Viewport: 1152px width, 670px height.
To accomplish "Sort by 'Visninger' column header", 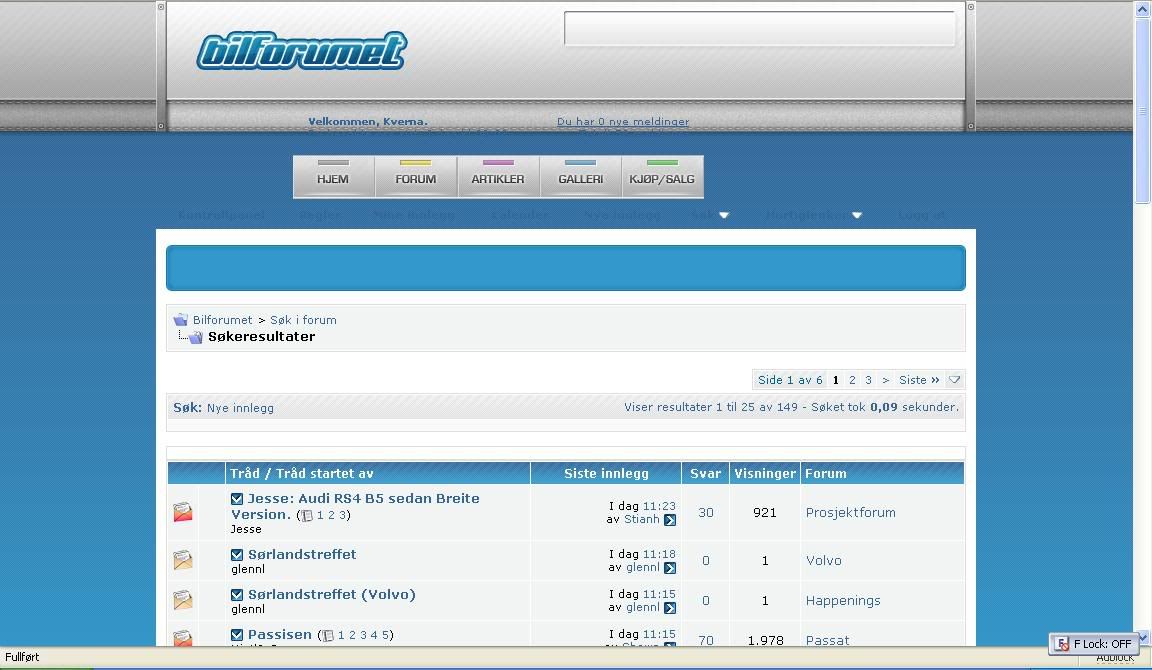I will tap(765, 474).
